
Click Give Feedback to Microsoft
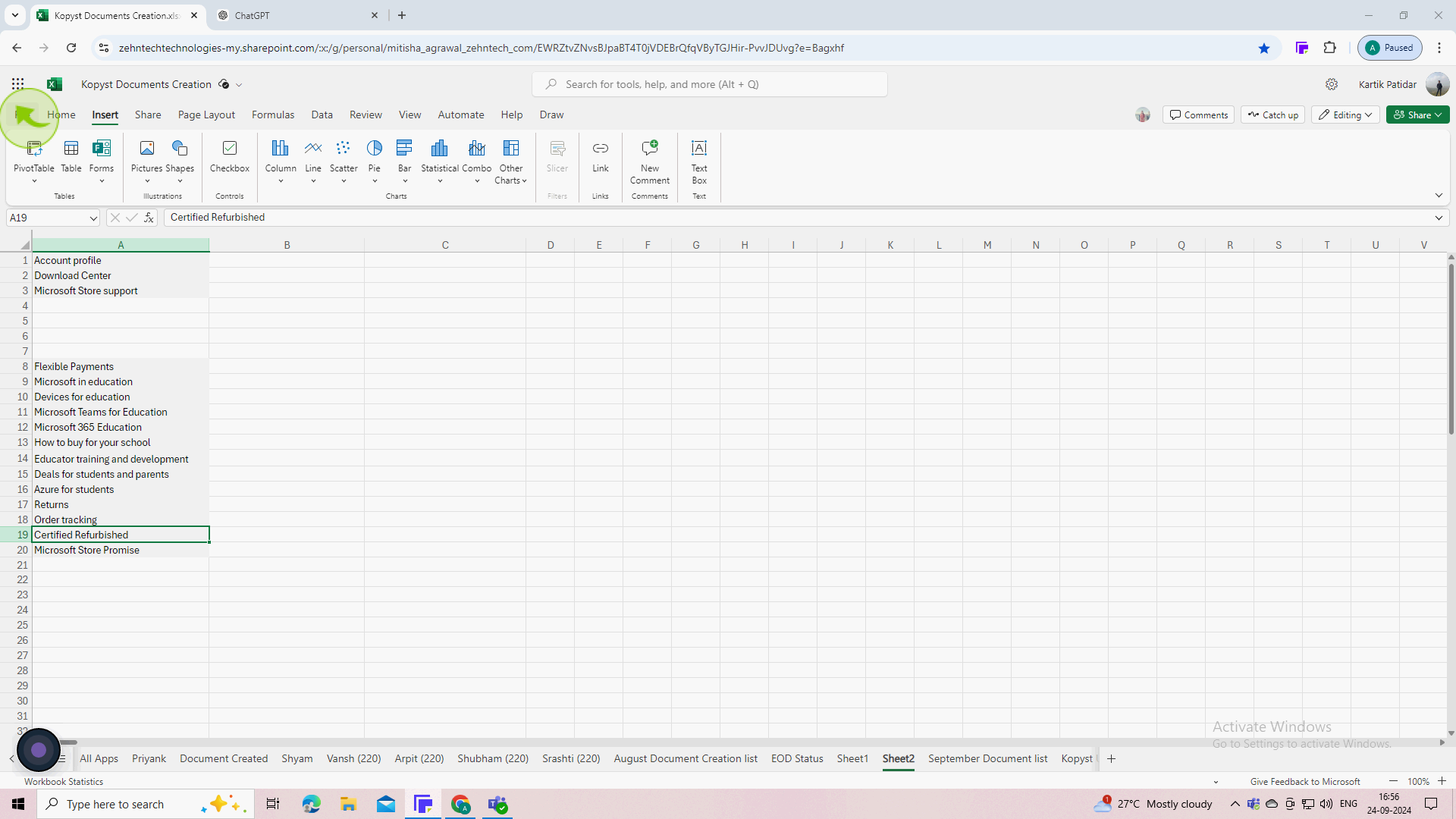point(1304,781)
